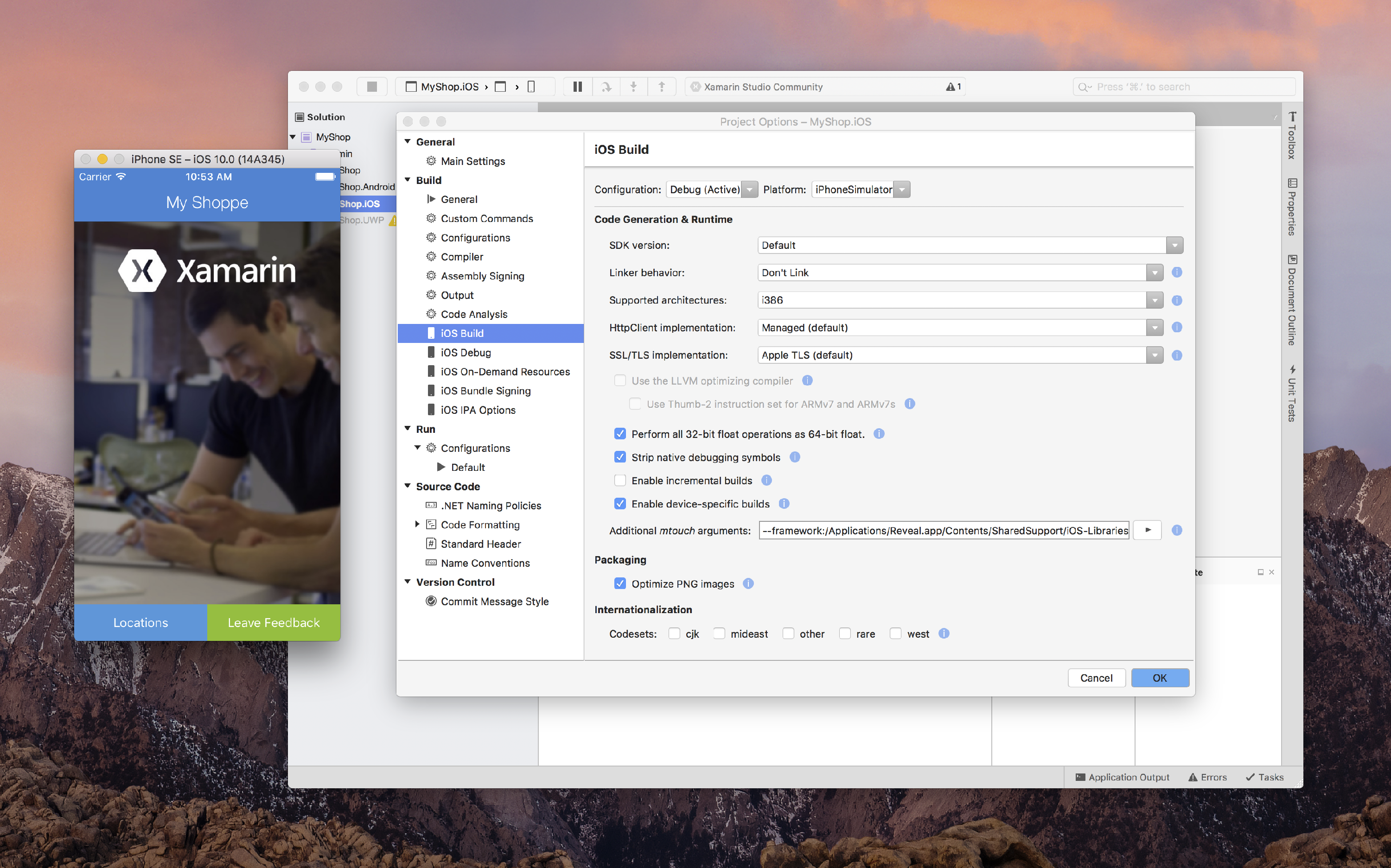This screenshot has width=1391, height=868.
Task: Select iOS IPA Options page
Action: [x=478, y=410]
